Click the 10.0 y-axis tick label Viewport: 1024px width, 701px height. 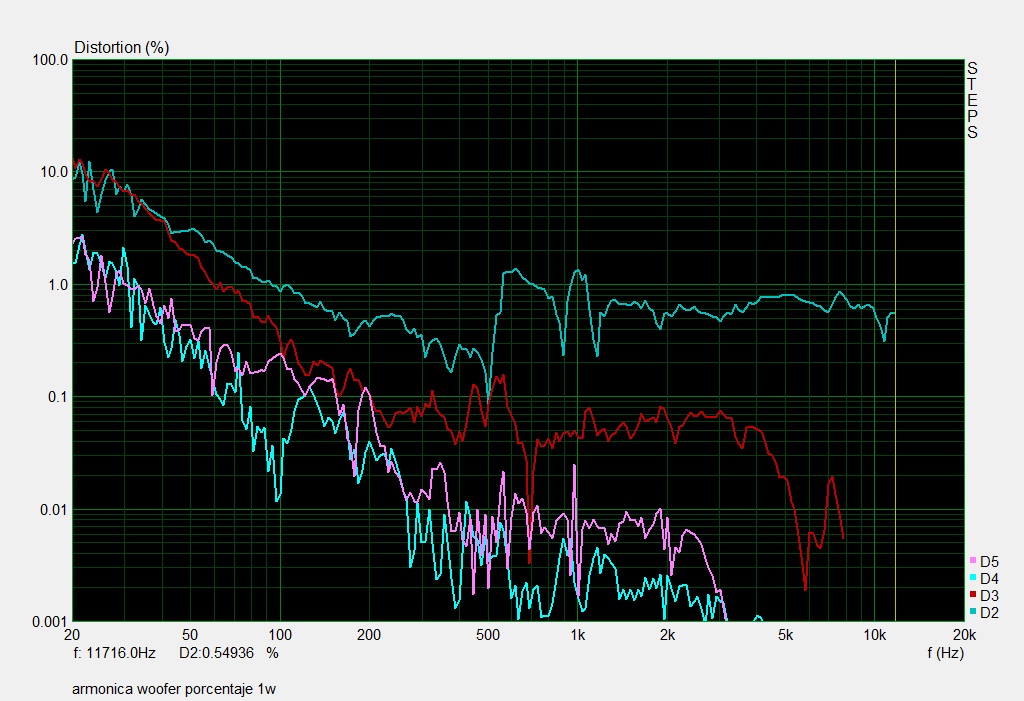pyautogui.click(x=54, y=172)
